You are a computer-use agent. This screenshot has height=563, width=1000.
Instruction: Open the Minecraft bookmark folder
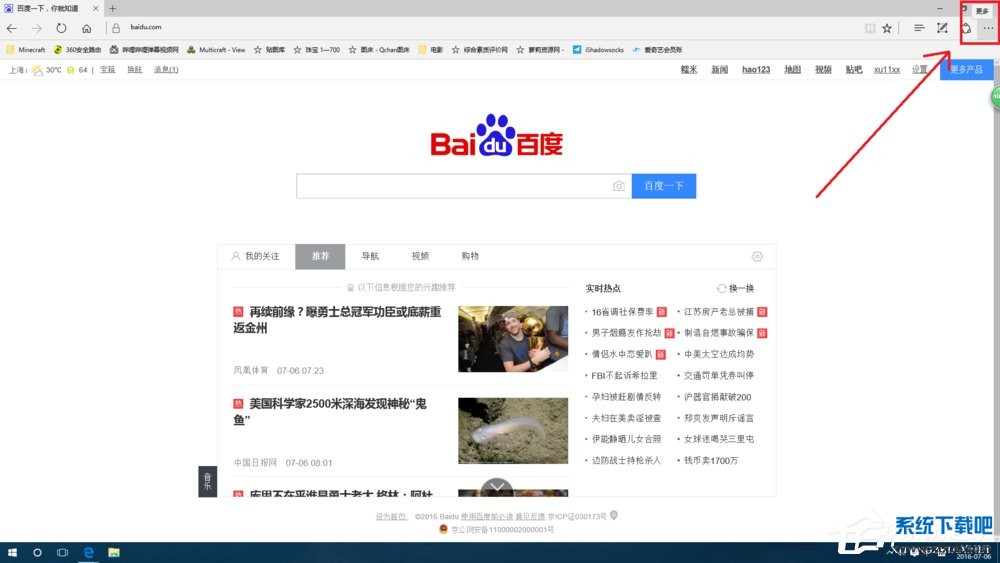[x=26, y=50]
